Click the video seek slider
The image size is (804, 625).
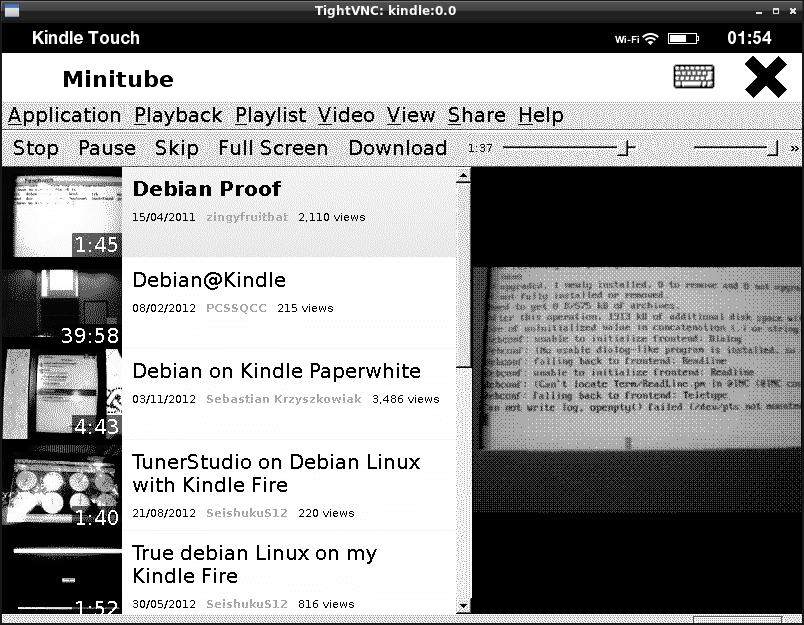click(569, 149)
